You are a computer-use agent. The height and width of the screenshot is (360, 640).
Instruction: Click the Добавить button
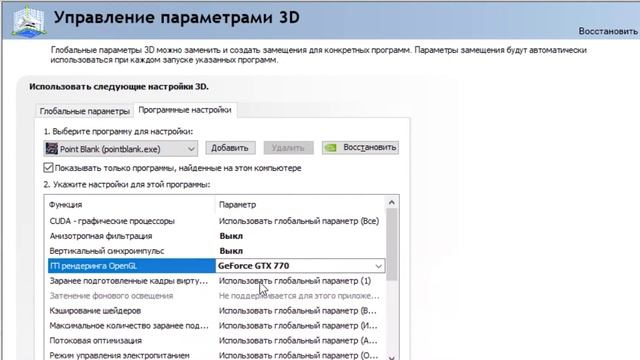click(230, 148)
